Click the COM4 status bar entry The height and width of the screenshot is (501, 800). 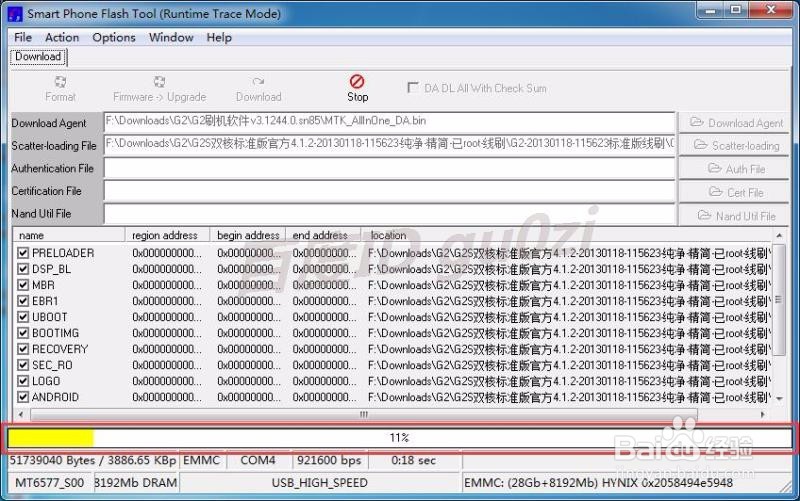[x=258, y=460]
